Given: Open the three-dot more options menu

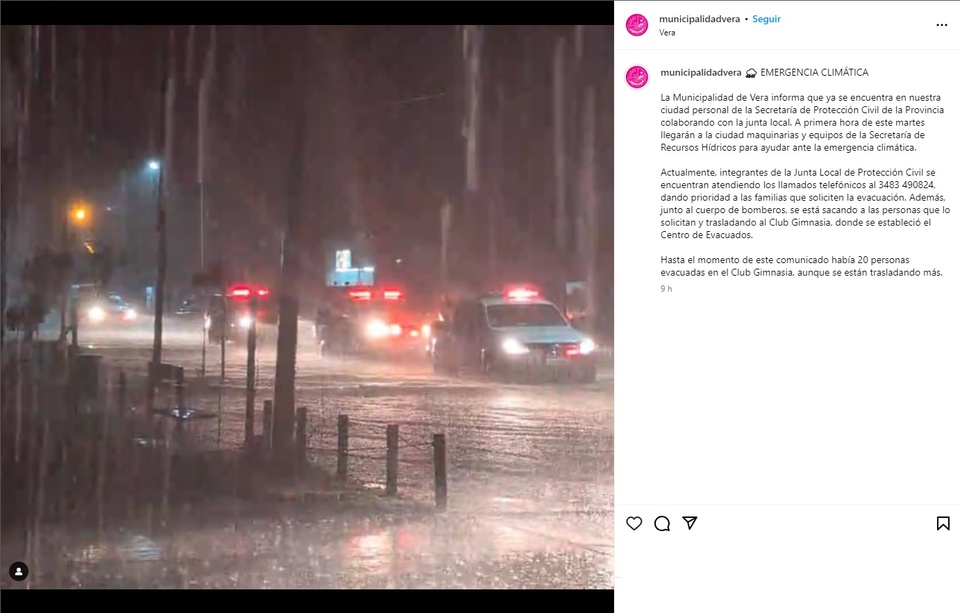Looking at the screenshot, I should 942,25.
